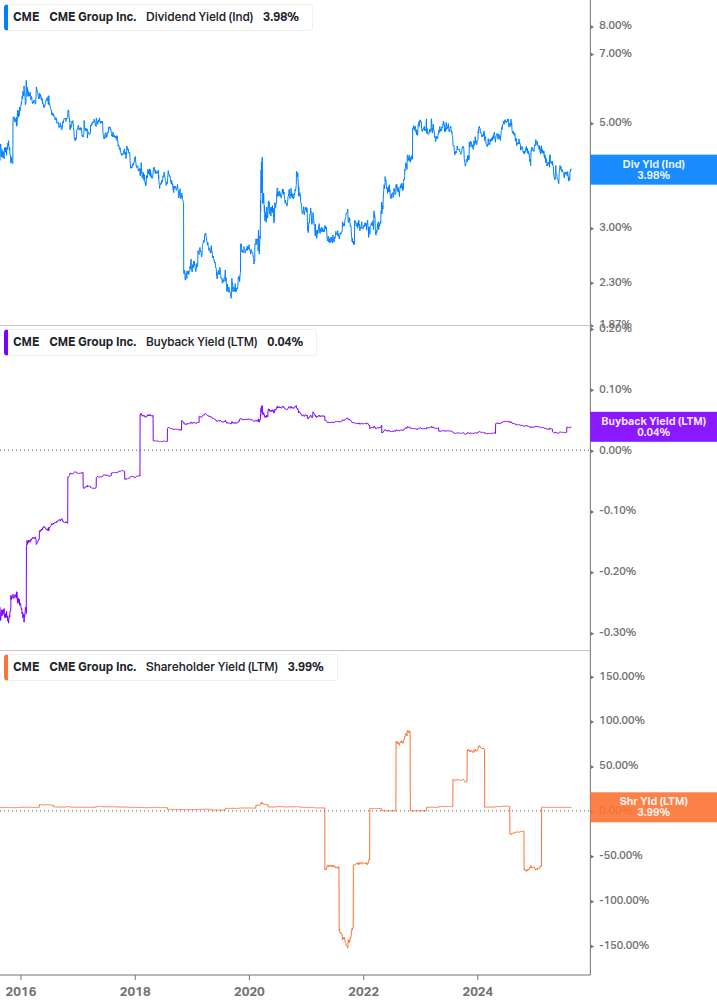Click the 2022 label on the time axis
Screen dimensions: 717x1005
tap(363, 992)
